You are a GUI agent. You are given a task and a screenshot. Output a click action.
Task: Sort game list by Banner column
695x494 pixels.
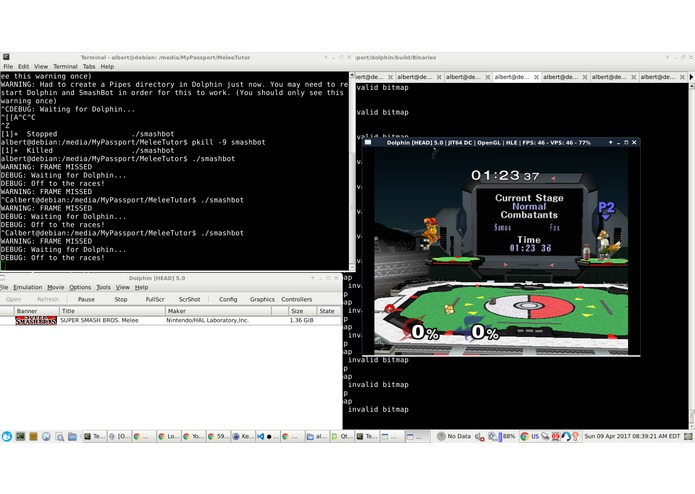tap(36, 311)
